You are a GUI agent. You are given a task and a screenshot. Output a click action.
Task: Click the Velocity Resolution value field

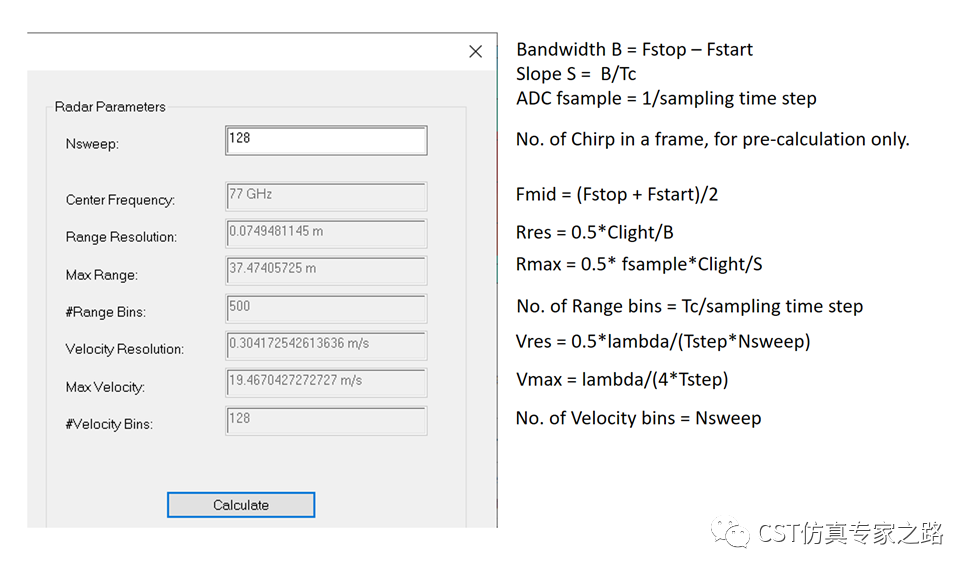(326, 346)
